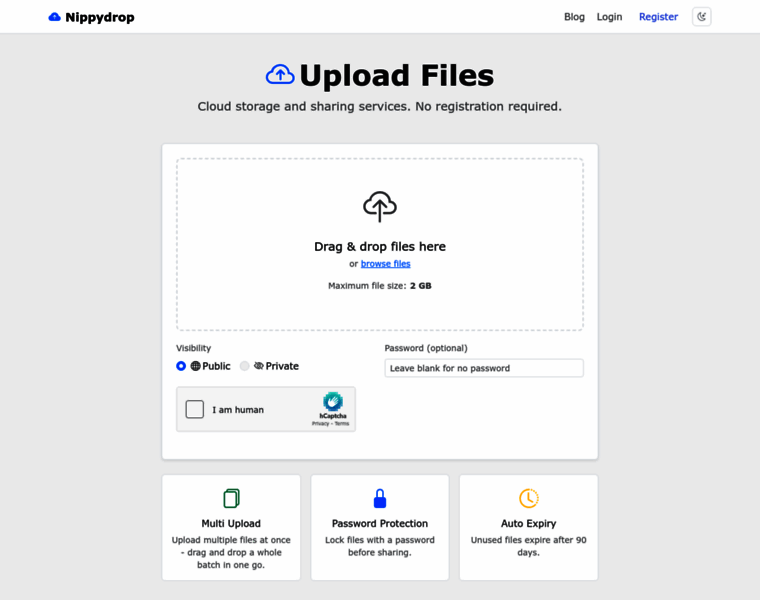Click the Drag & drop files here text
Image resolution: width=760 pixels, height=600 pixels.
(x=380, y=247)
